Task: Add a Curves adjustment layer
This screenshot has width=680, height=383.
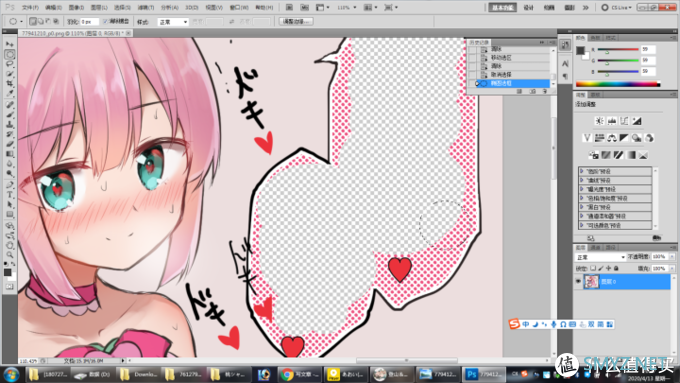Action: [x=624, y=121]
